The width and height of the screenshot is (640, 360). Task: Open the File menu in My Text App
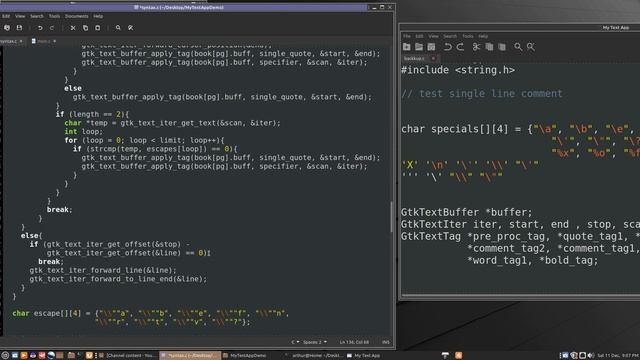(407, 36)
